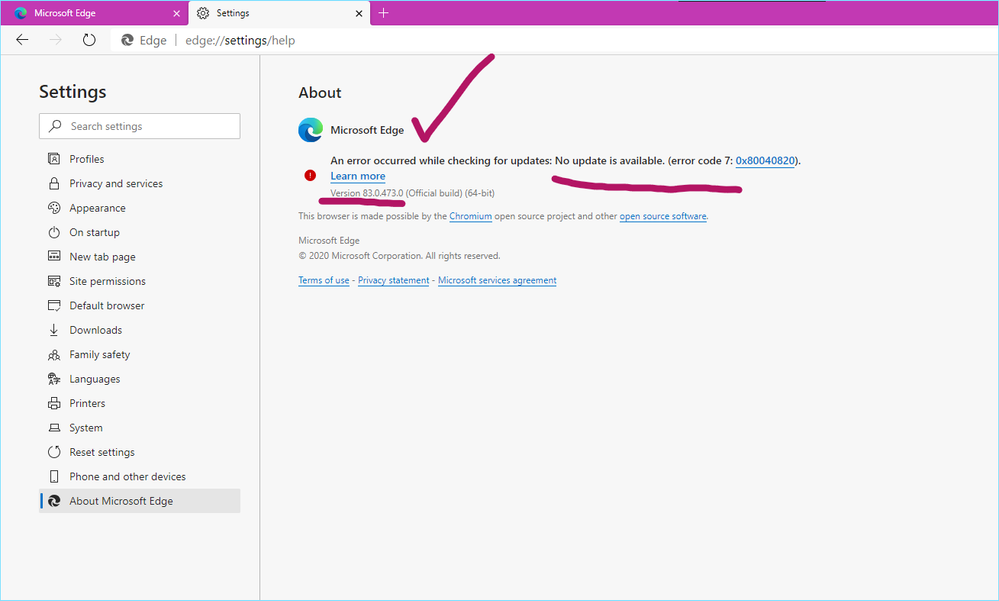Open the Terms of use link
The width and height of the screenshot is (999, 601).
click(324, 280)
